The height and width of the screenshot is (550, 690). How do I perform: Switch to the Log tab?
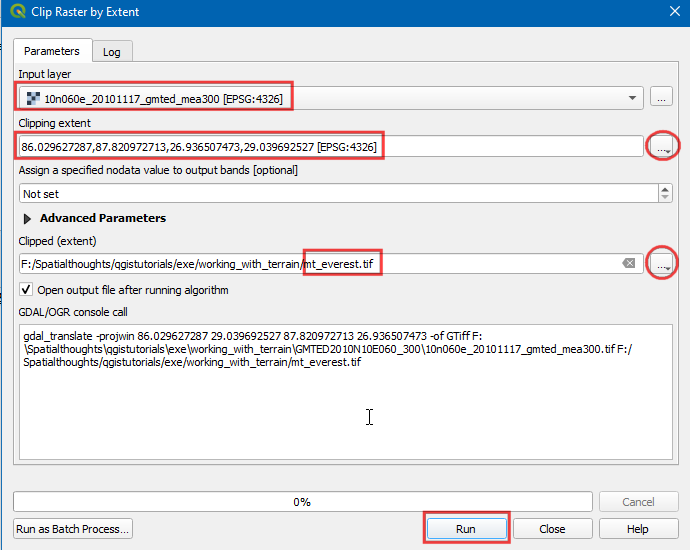click(112, 51)
